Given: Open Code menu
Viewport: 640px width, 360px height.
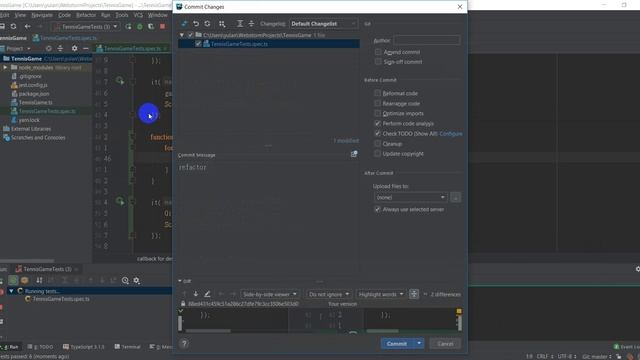Looking at the screenshot, I should (x=64, y=15).
